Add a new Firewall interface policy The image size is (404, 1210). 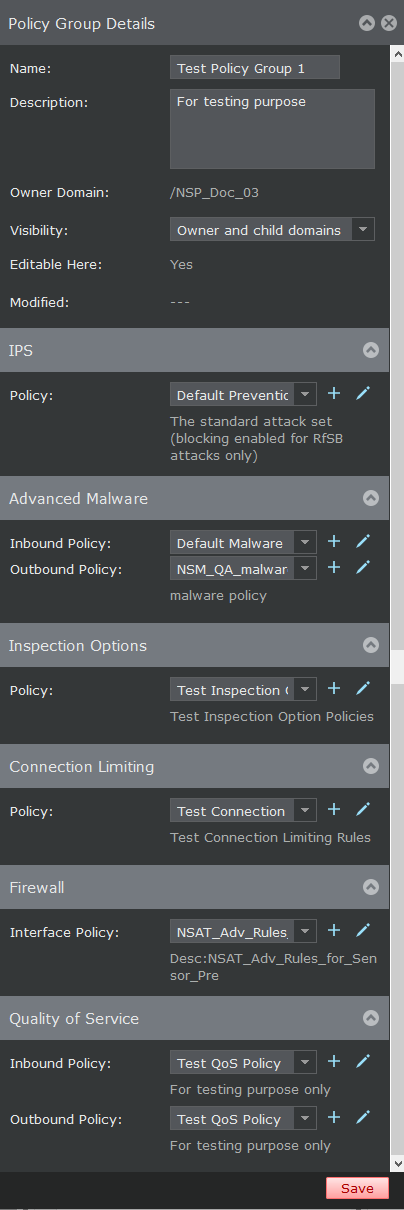coord(334,930)
